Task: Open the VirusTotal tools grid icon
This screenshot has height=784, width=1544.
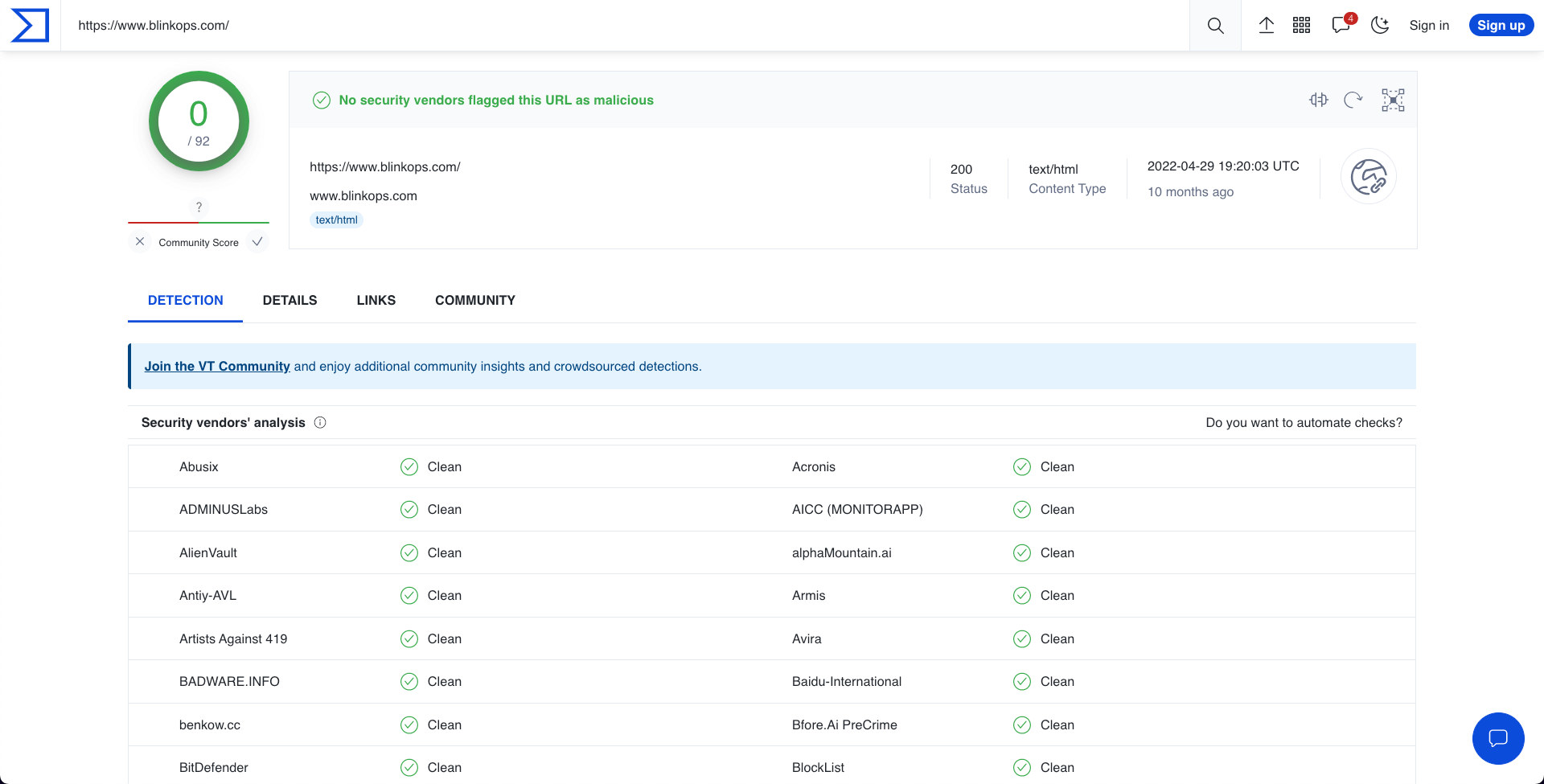Action: point(1301,25)
